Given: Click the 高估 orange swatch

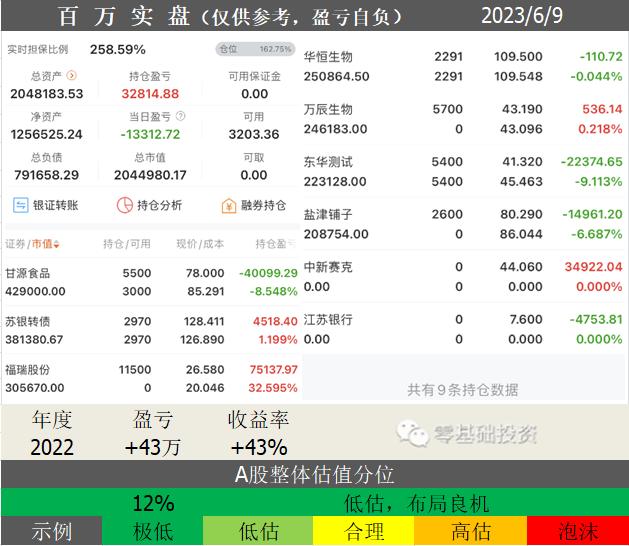Looking at the screenshot, I should pyautogui.click(x=471, y=531).
